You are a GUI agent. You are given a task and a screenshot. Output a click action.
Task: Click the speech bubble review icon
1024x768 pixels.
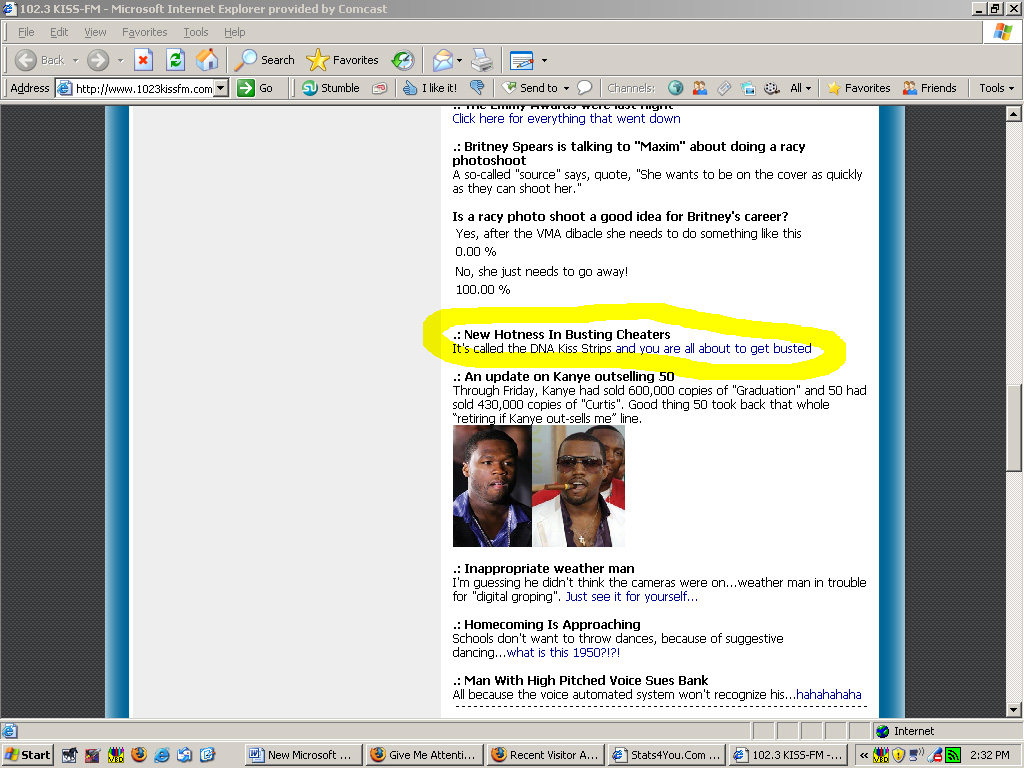585,88
